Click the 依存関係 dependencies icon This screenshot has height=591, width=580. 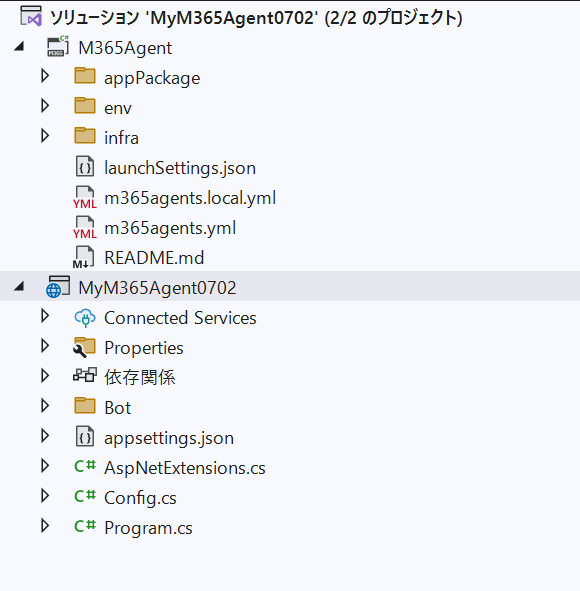click(85, 375)
